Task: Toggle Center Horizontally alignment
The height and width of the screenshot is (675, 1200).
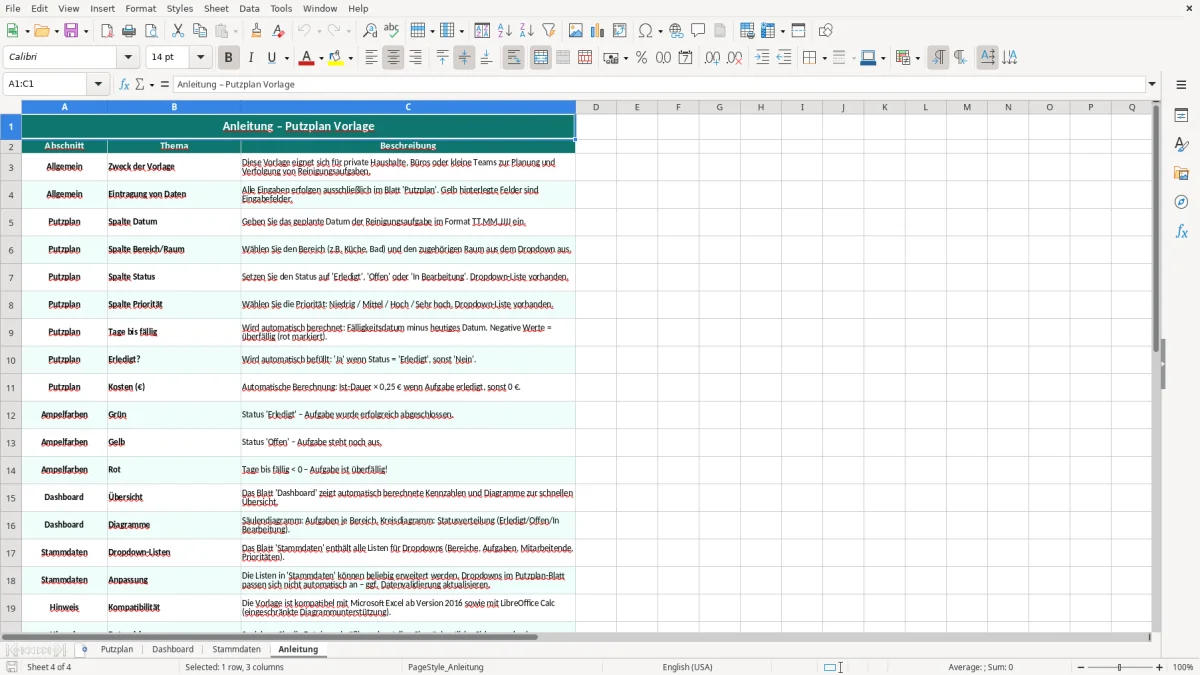Action: click(393, 58)
